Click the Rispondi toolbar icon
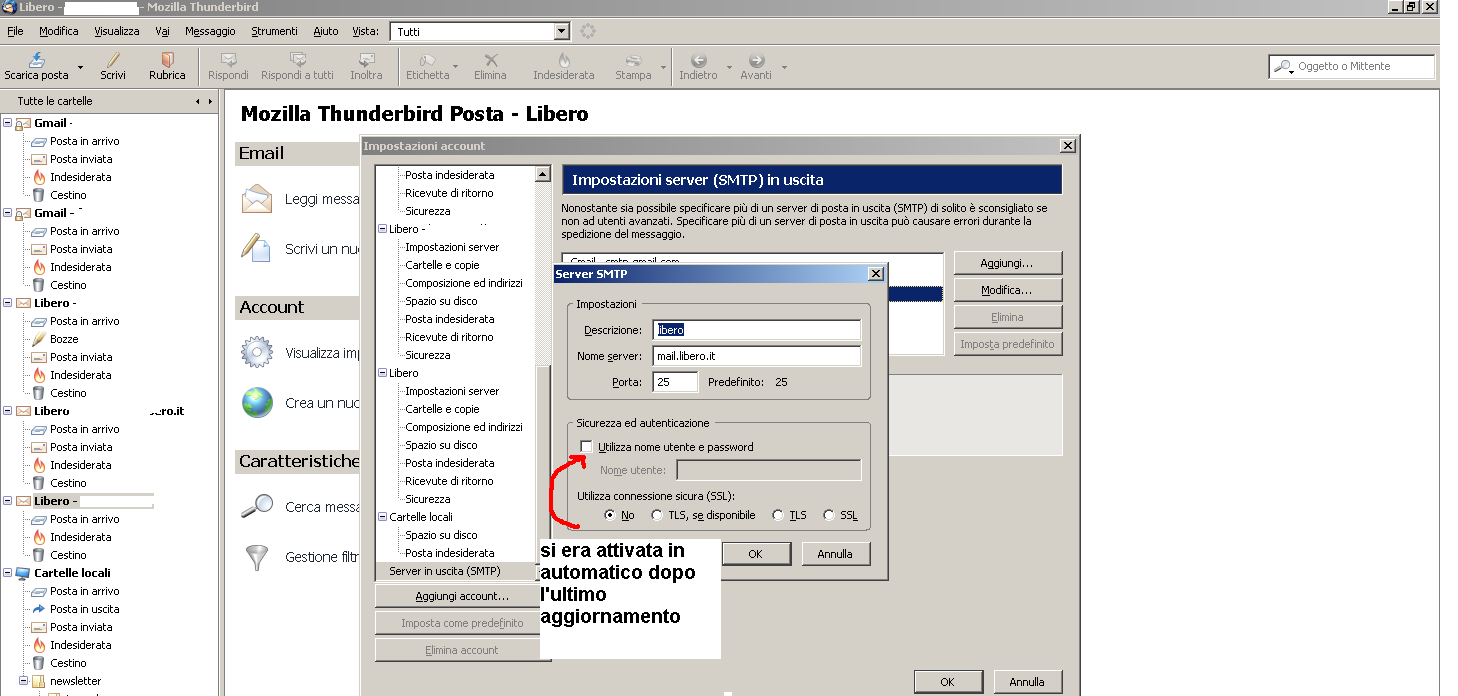The height and width of the screenshot is (696, 1458). 228,59
